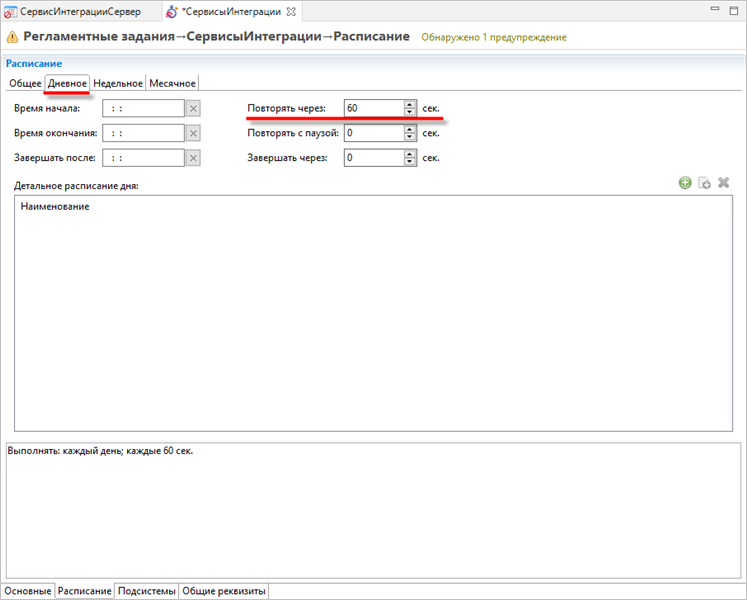This screenshot has height=600, width=747.
Task: Decrease the Повторять с паузой value
Action: click(x=410, y=137)
